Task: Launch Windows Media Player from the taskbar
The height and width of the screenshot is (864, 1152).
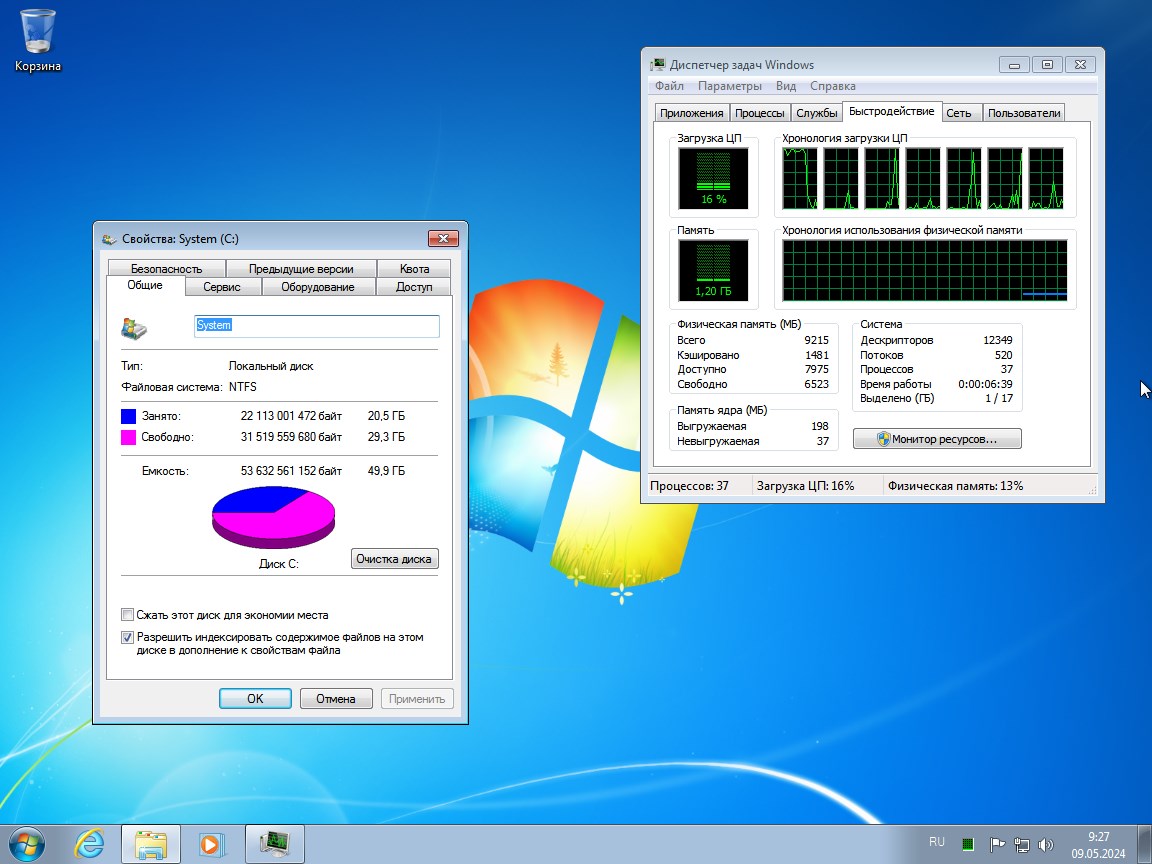Action: [210, 843]
